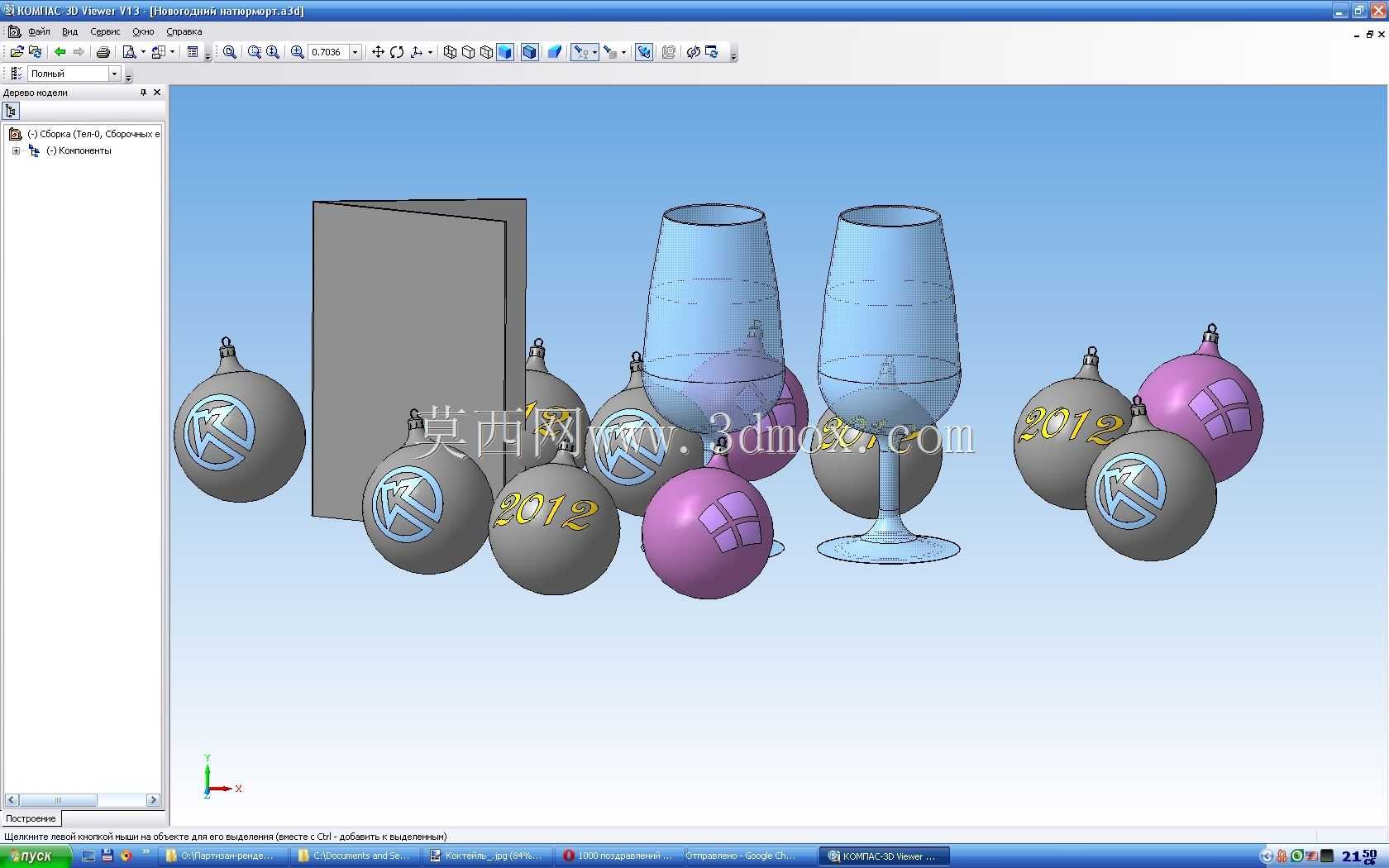Click the second selection filter icon
Viewport: 1389px width, 868px height.
[x=610, y=52]
